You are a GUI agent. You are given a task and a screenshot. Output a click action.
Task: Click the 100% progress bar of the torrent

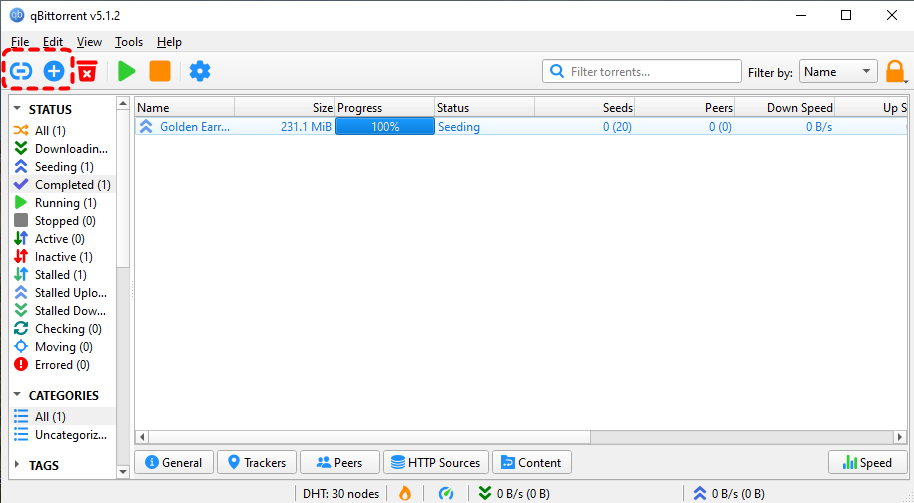(385, 127)
